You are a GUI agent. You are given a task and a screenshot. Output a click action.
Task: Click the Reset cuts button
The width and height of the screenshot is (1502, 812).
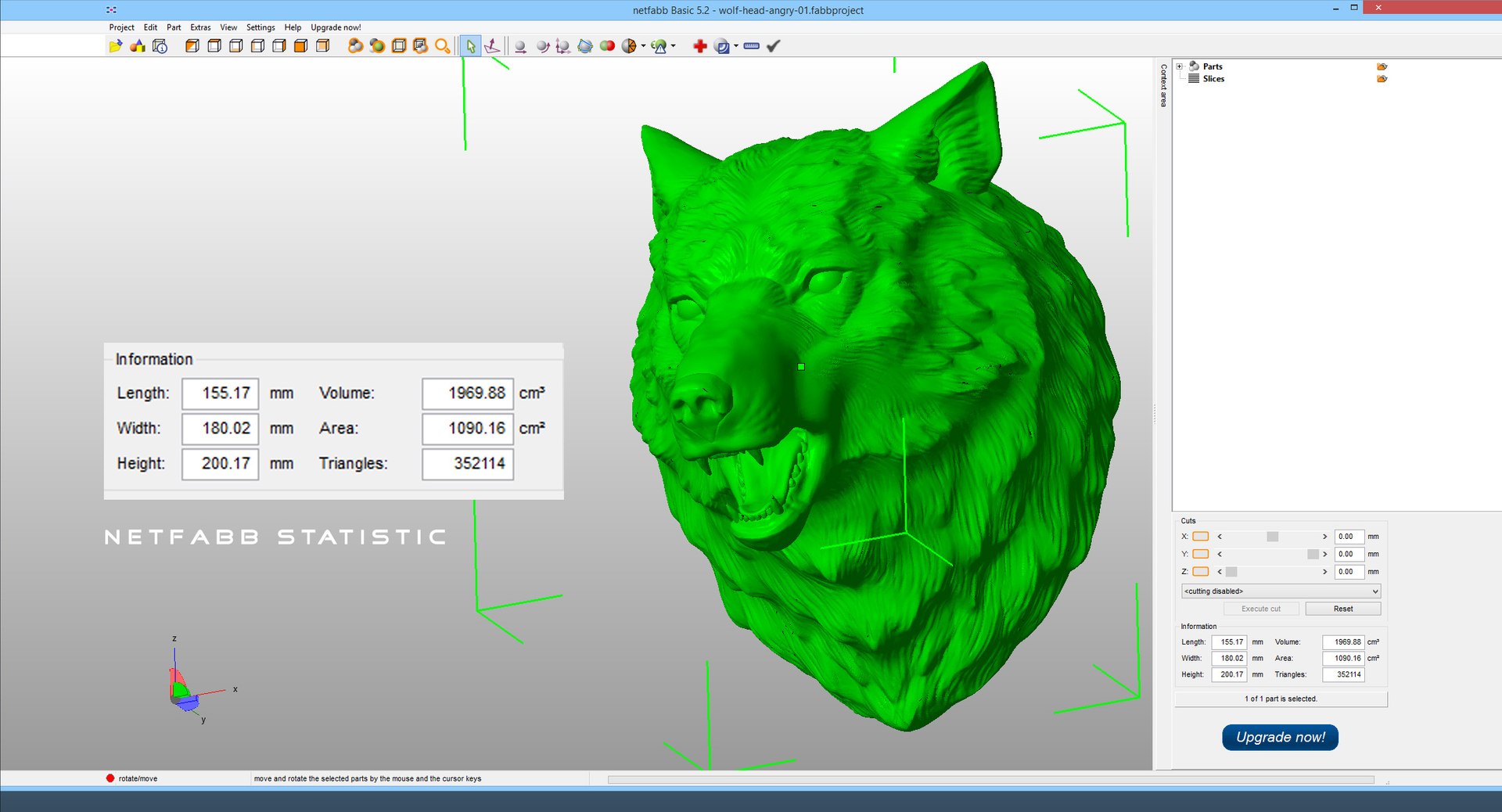pos(1342,609)
